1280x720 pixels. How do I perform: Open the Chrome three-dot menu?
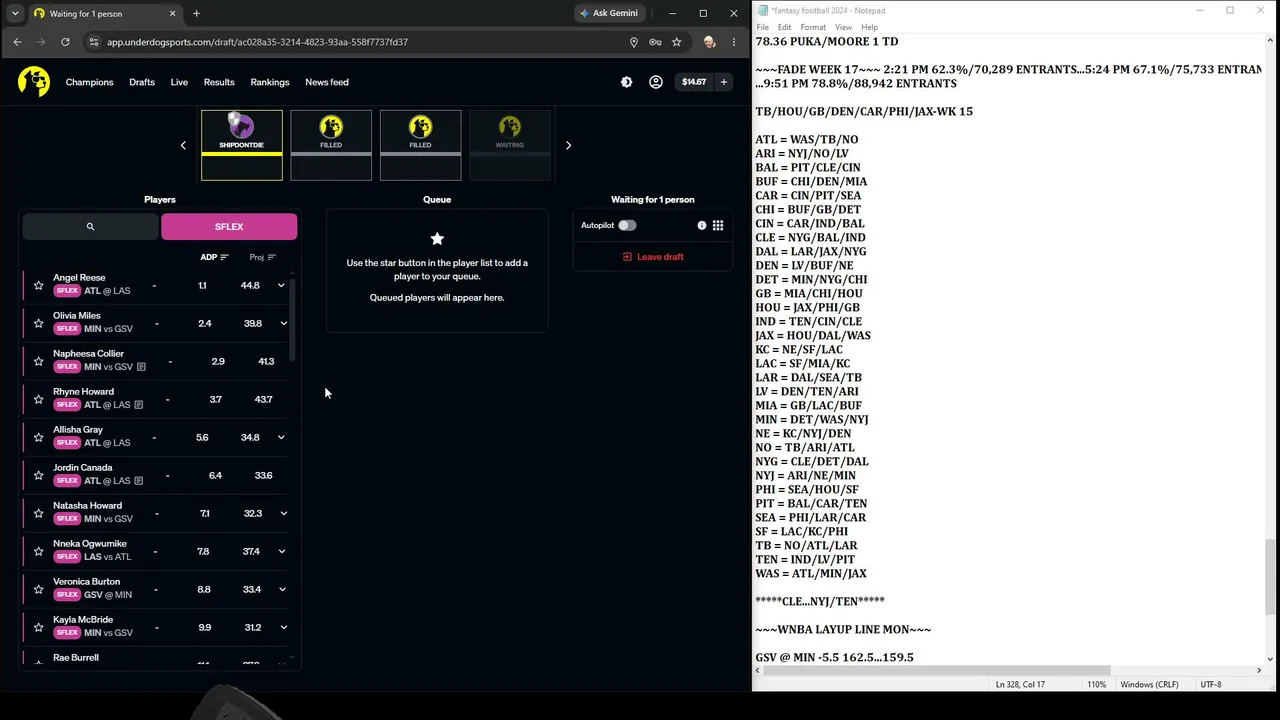coord(734,42)
